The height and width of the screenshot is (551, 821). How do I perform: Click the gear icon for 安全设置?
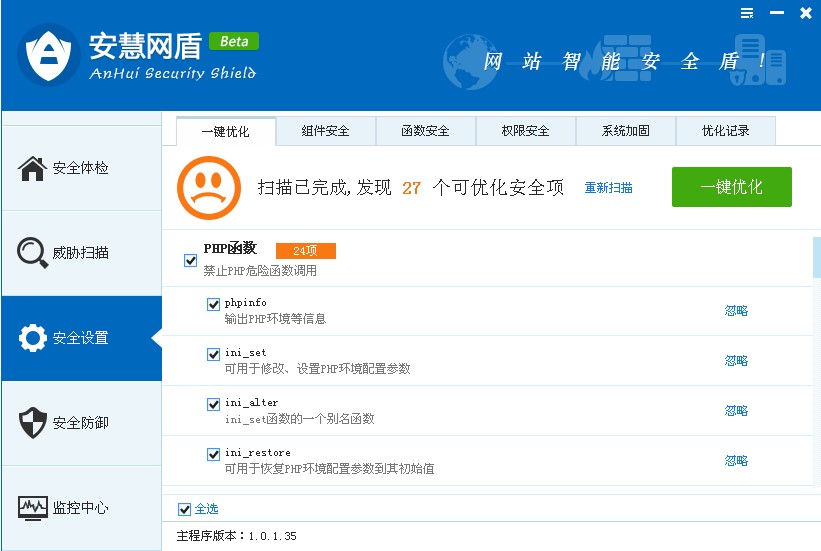(x=32, y=338)
